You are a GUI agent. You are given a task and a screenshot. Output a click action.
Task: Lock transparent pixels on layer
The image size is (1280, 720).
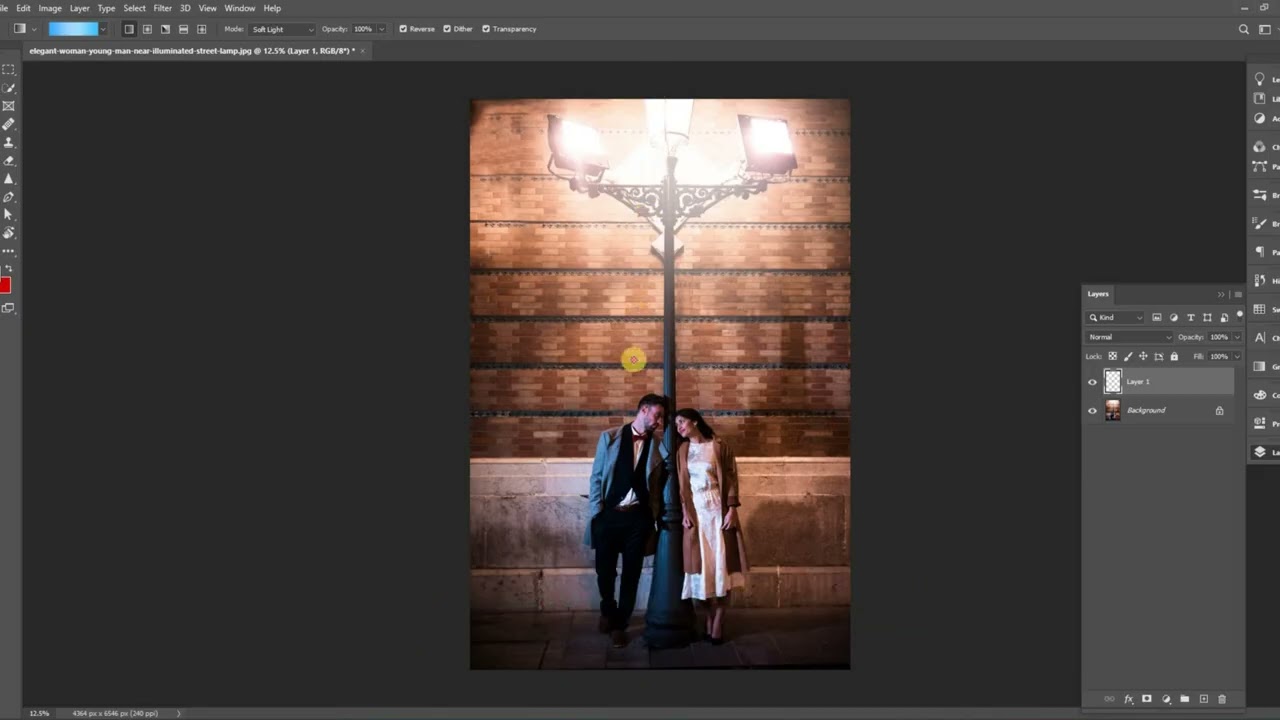click(x=1113, y=356)
